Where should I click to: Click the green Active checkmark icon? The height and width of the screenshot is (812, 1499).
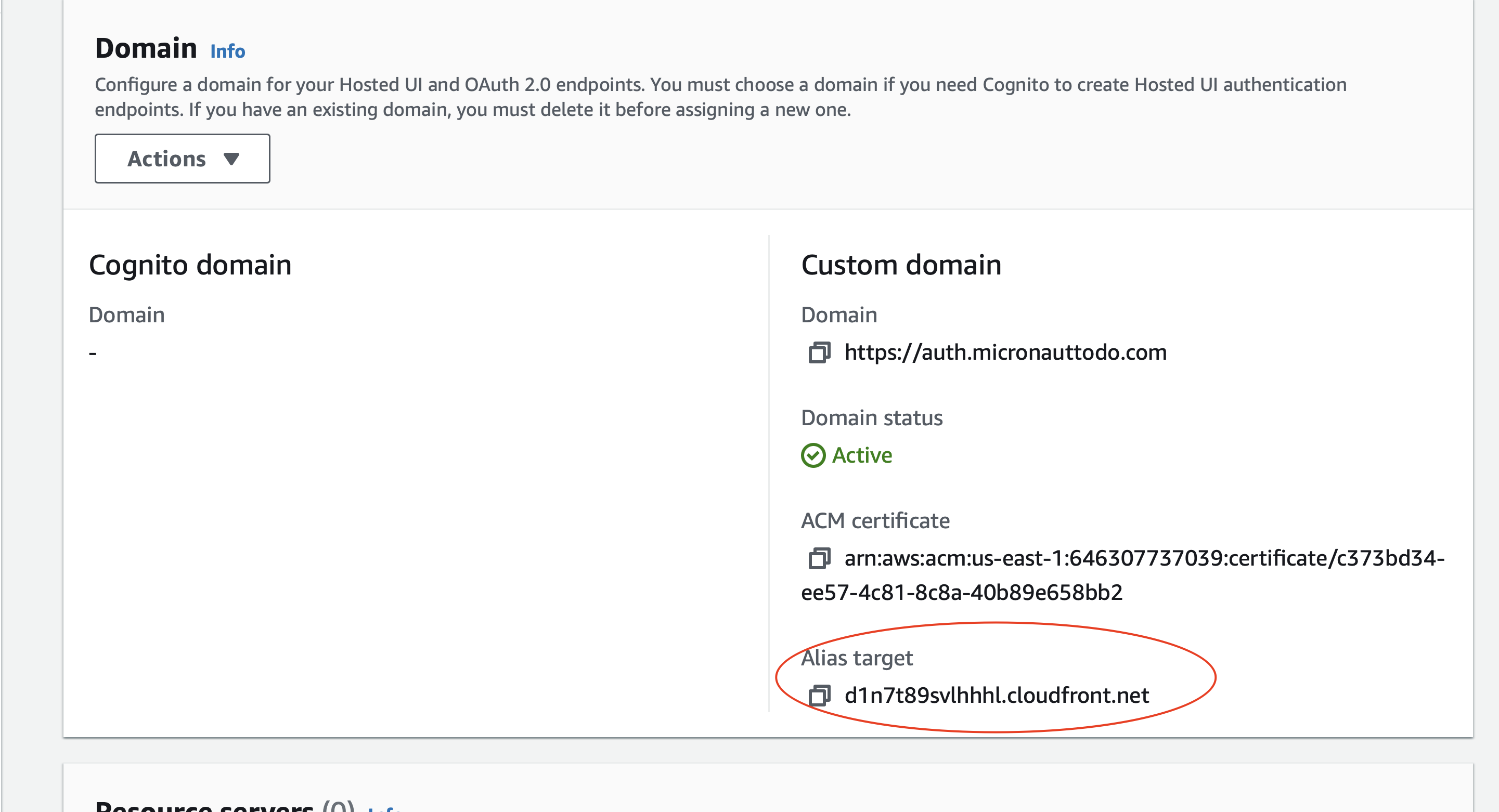point(813,455)
